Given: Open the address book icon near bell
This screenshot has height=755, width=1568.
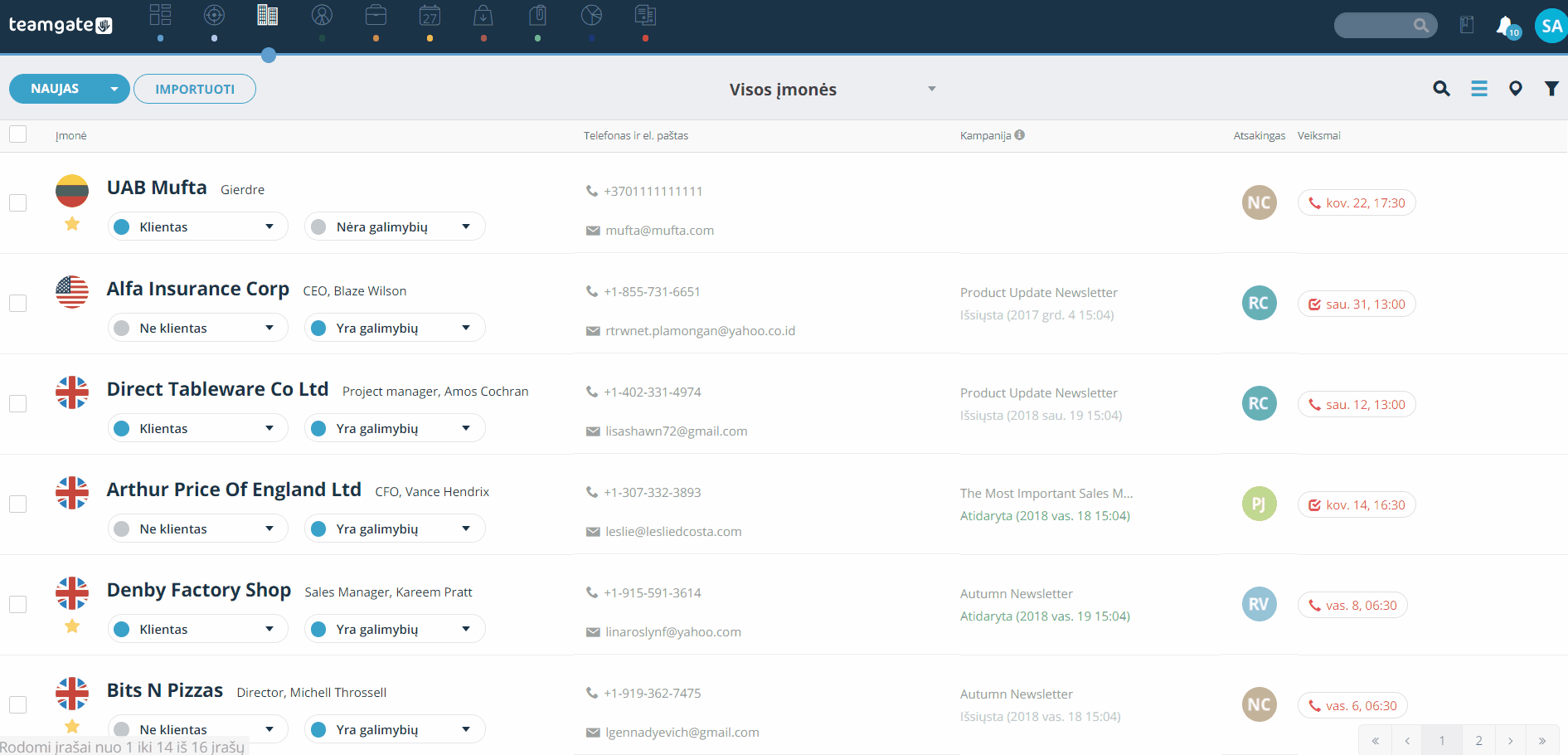Looking at the screenshot, I should 1467,26.
